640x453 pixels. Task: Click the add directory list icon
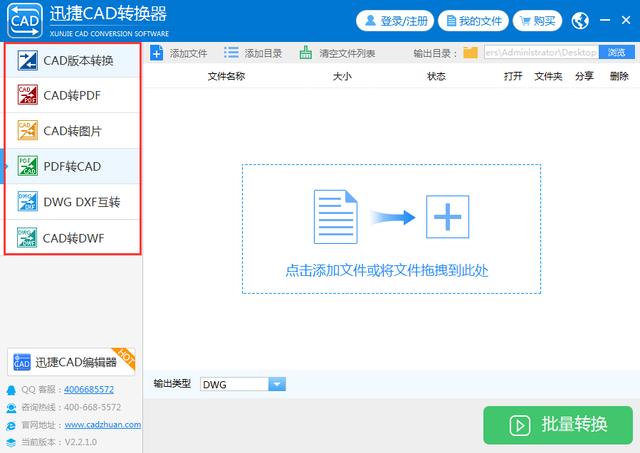(231, 53)
